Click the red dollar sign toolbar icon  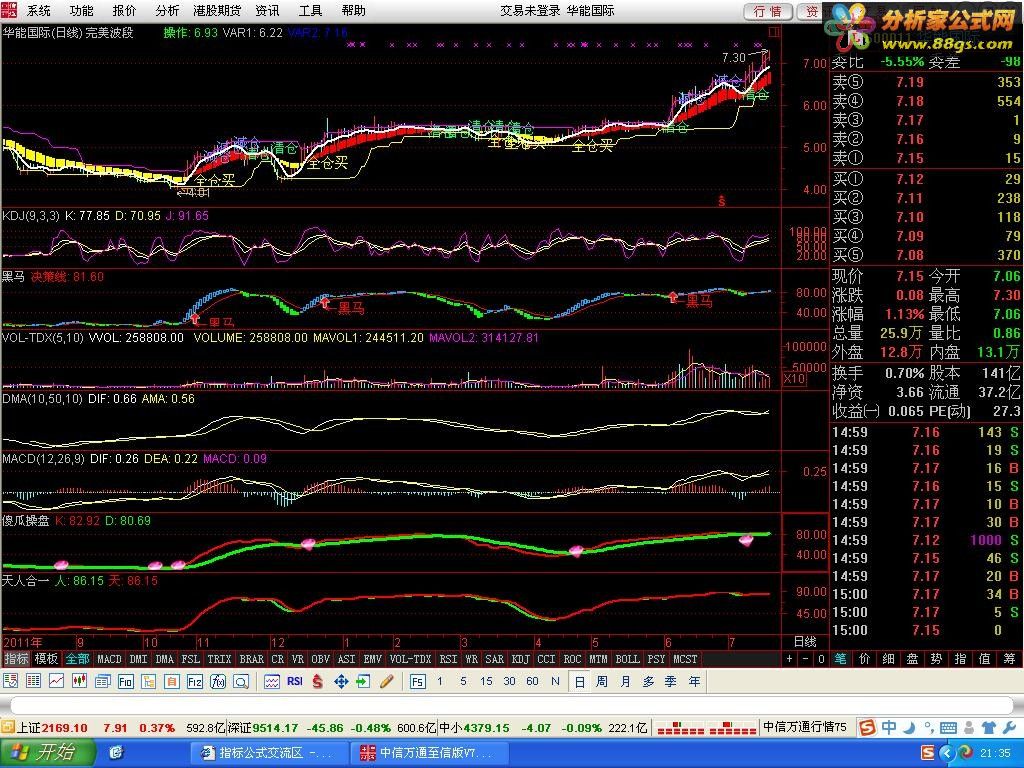tap(317, 682)
